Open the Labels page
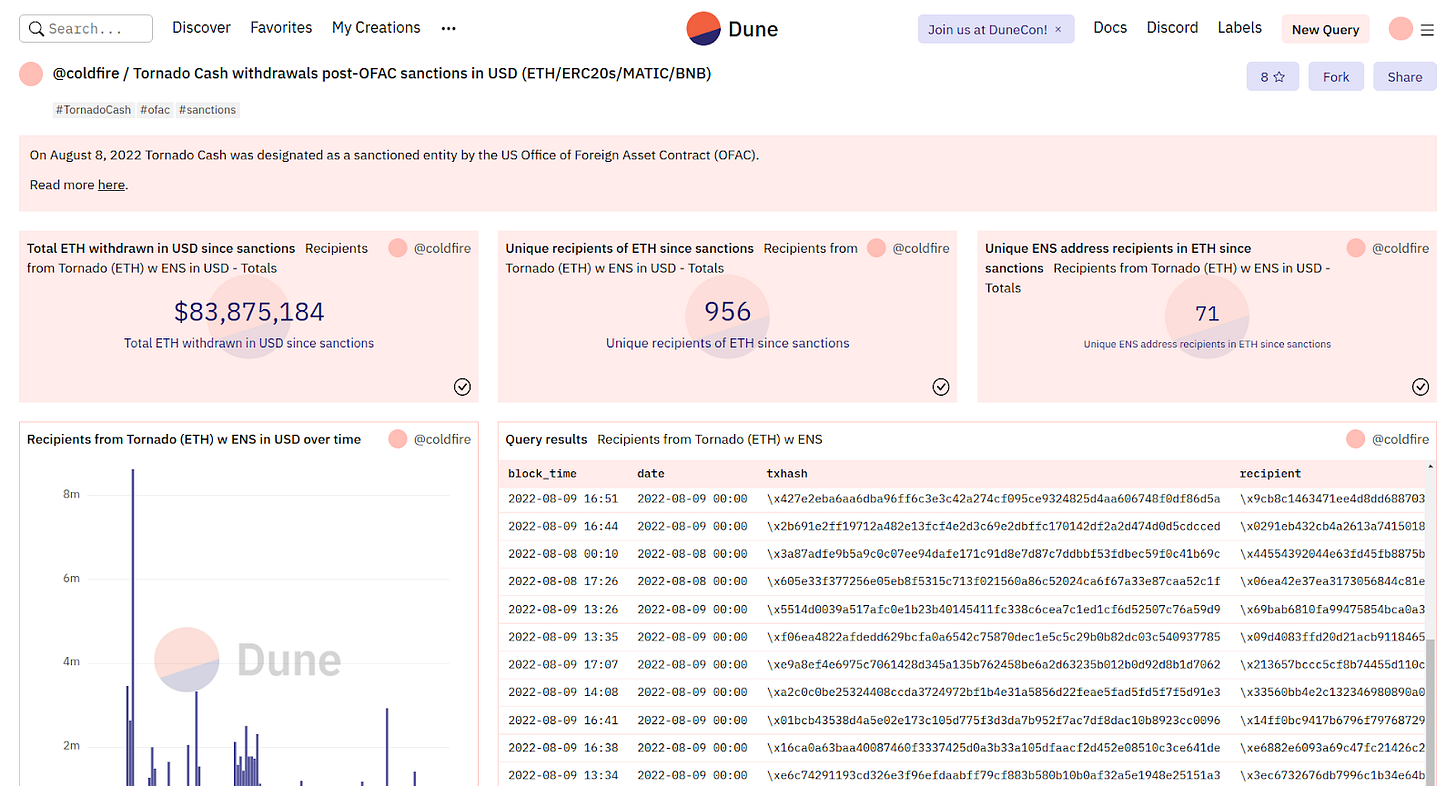This screenshot has width=1456, height=786. [1240, 28]
